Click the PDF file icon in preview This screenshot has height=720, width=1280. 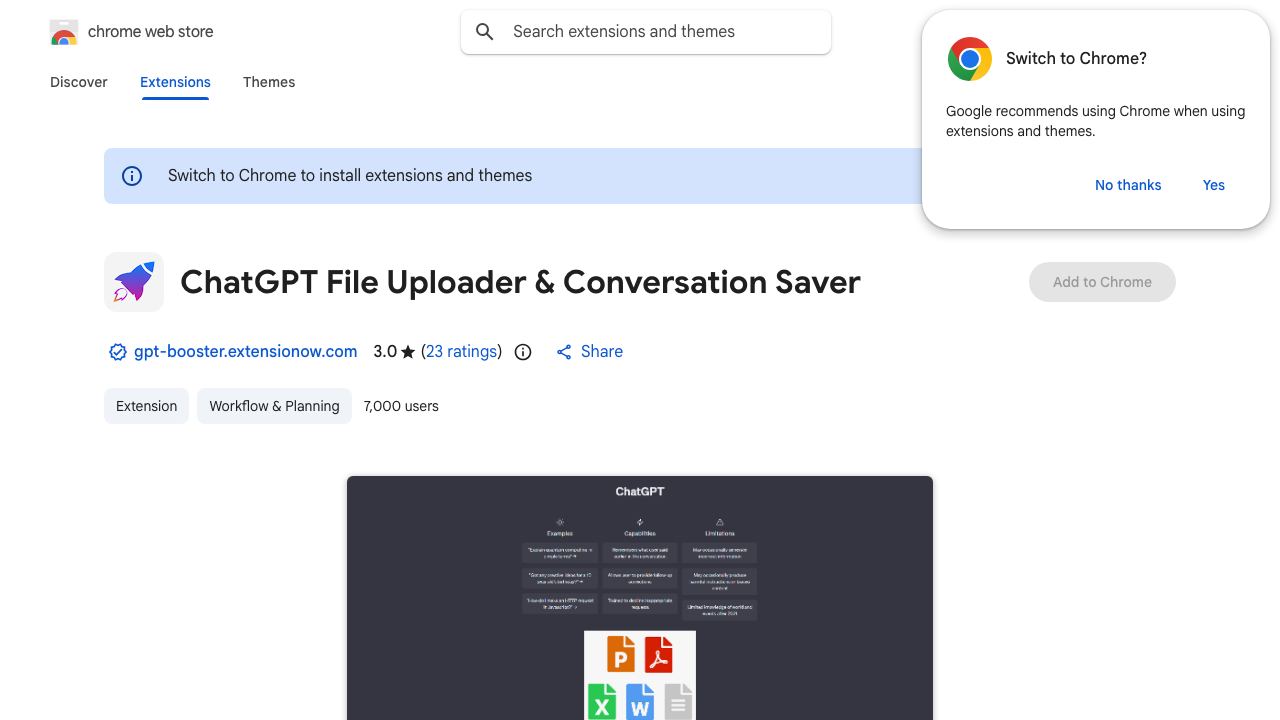[658, 654]
